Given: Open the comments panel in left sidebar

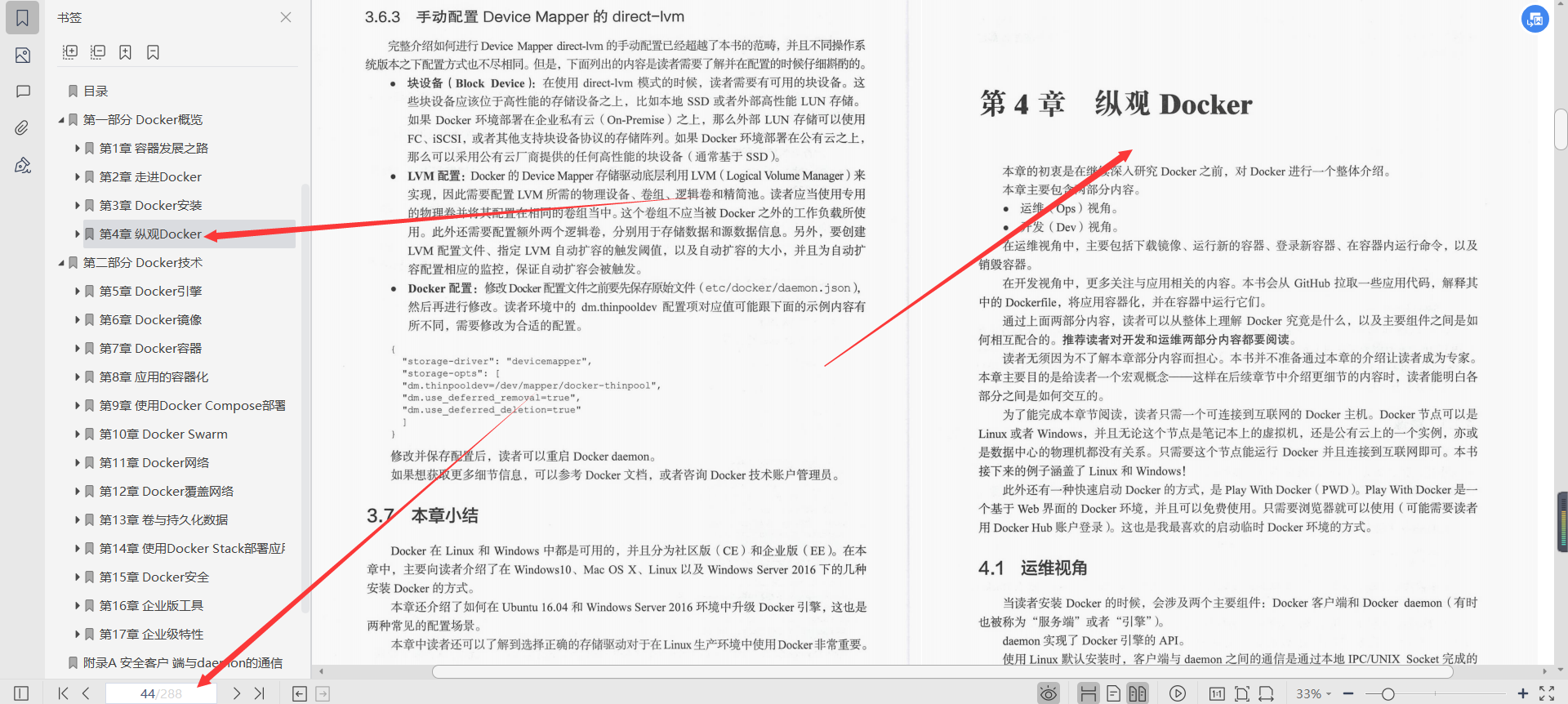Looking at the screenshot, I should (23, 91).
